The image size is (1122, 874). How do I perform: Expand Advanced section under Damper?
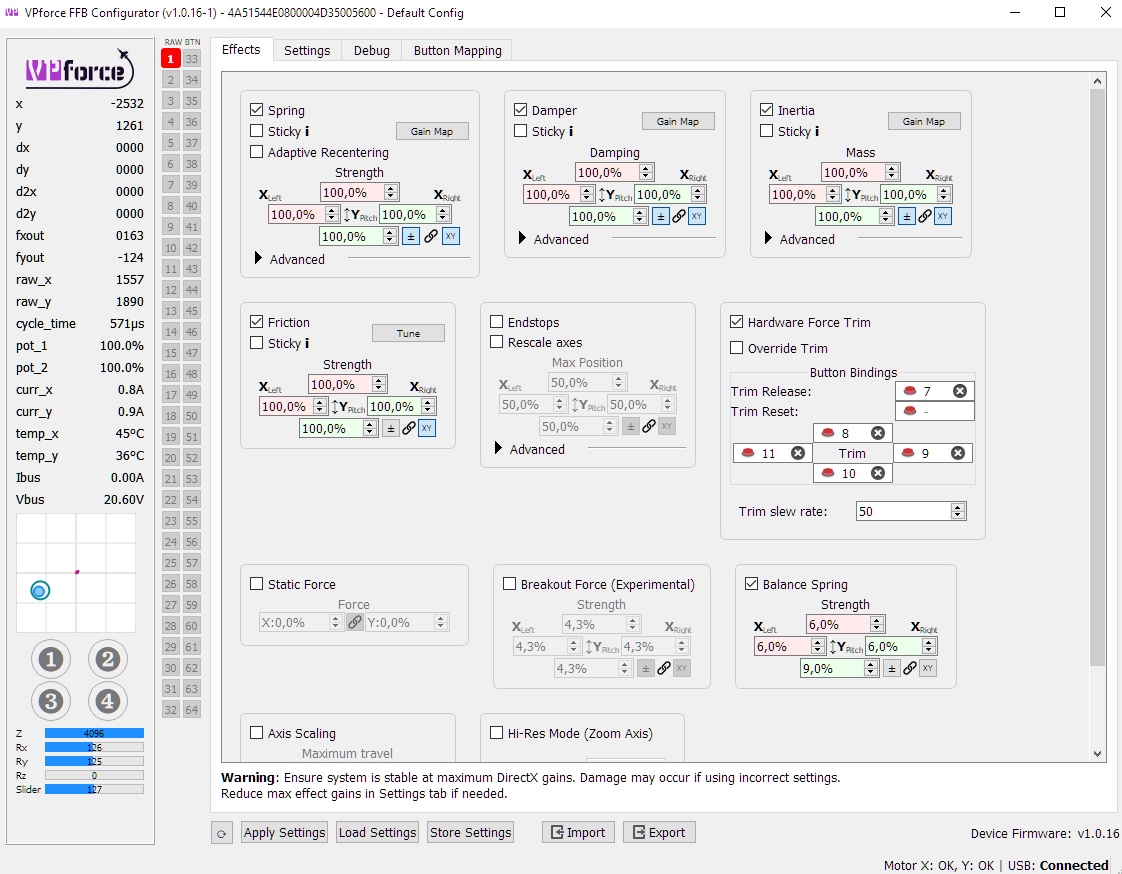(x=522, y=238)
